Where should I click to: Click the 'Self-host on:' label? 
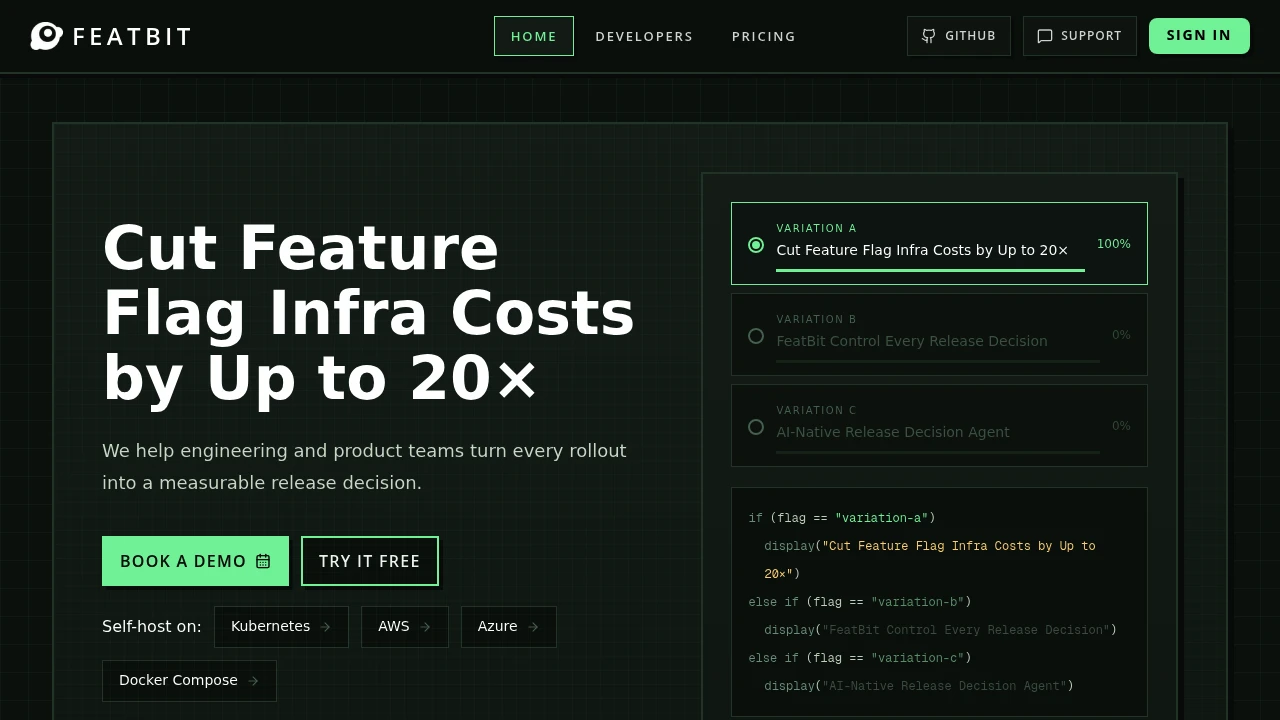point(152,627)
